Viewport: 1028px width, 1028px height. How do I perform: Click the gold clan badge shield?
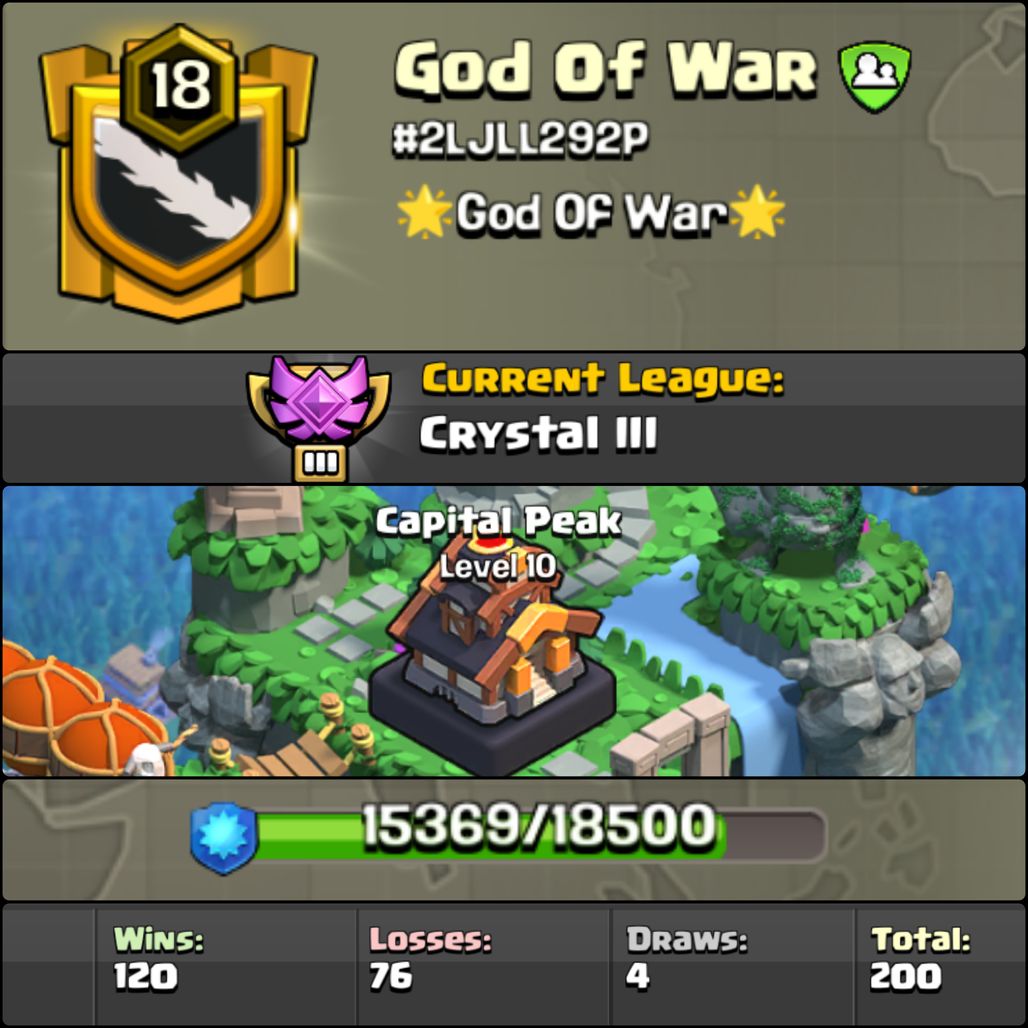tap(178, 174)
